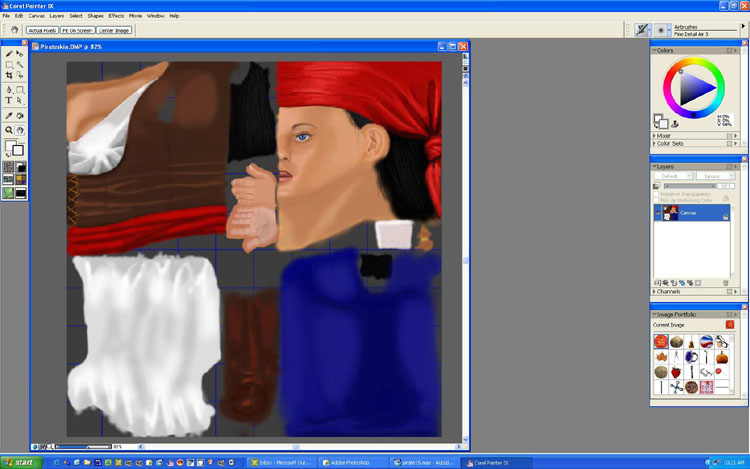Select the Brush tool in toolbox
Viewport: 750px width, 469px height.
tap(9, 53)
